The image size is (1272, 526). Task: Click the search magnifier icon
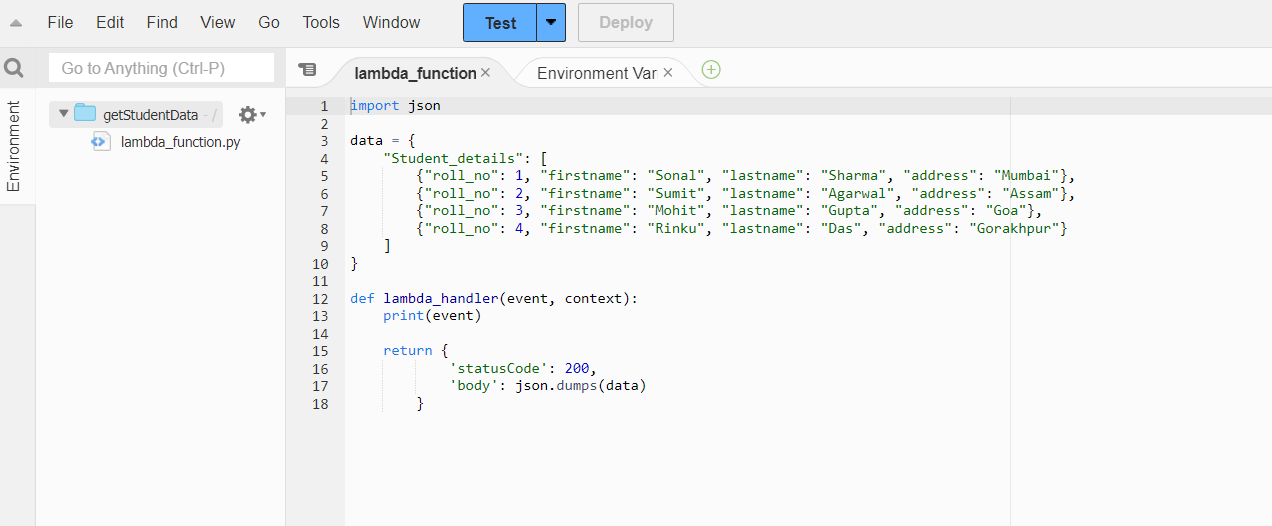pos(14,68)
